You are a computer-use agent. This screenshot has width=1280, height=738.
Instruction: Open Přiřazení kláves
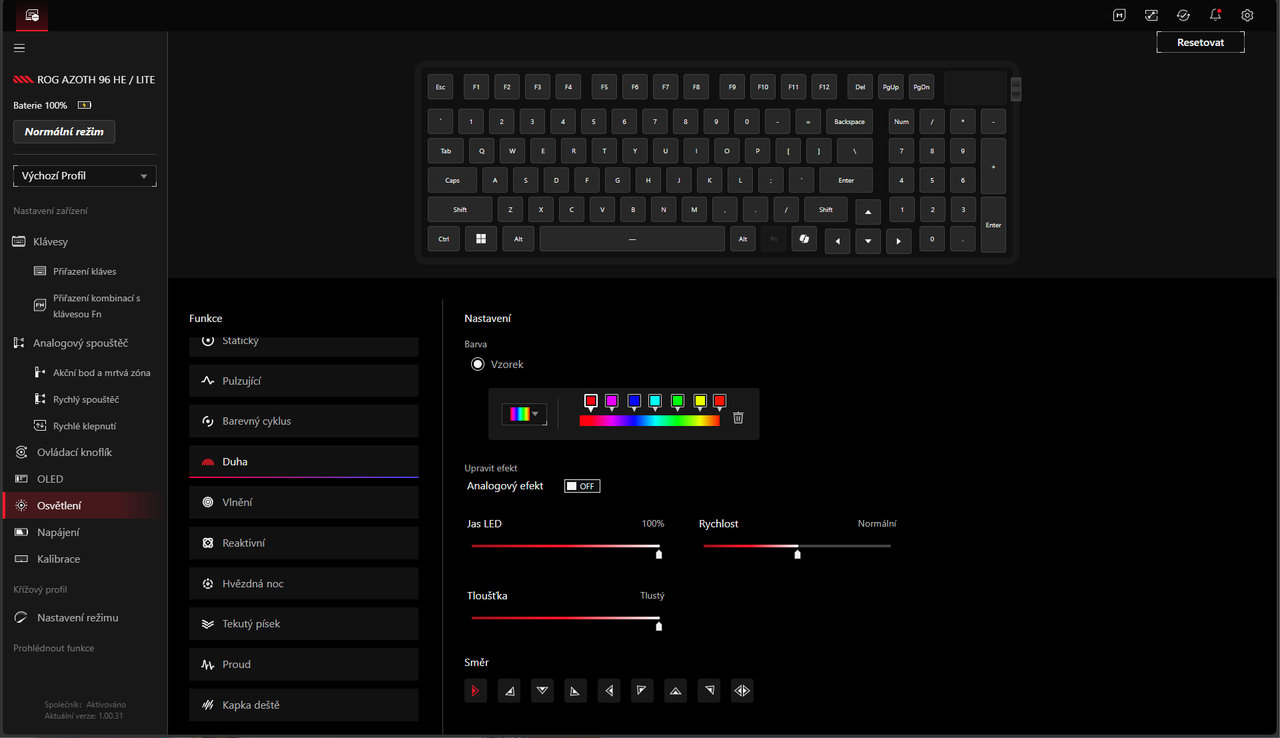click(84, 271)
